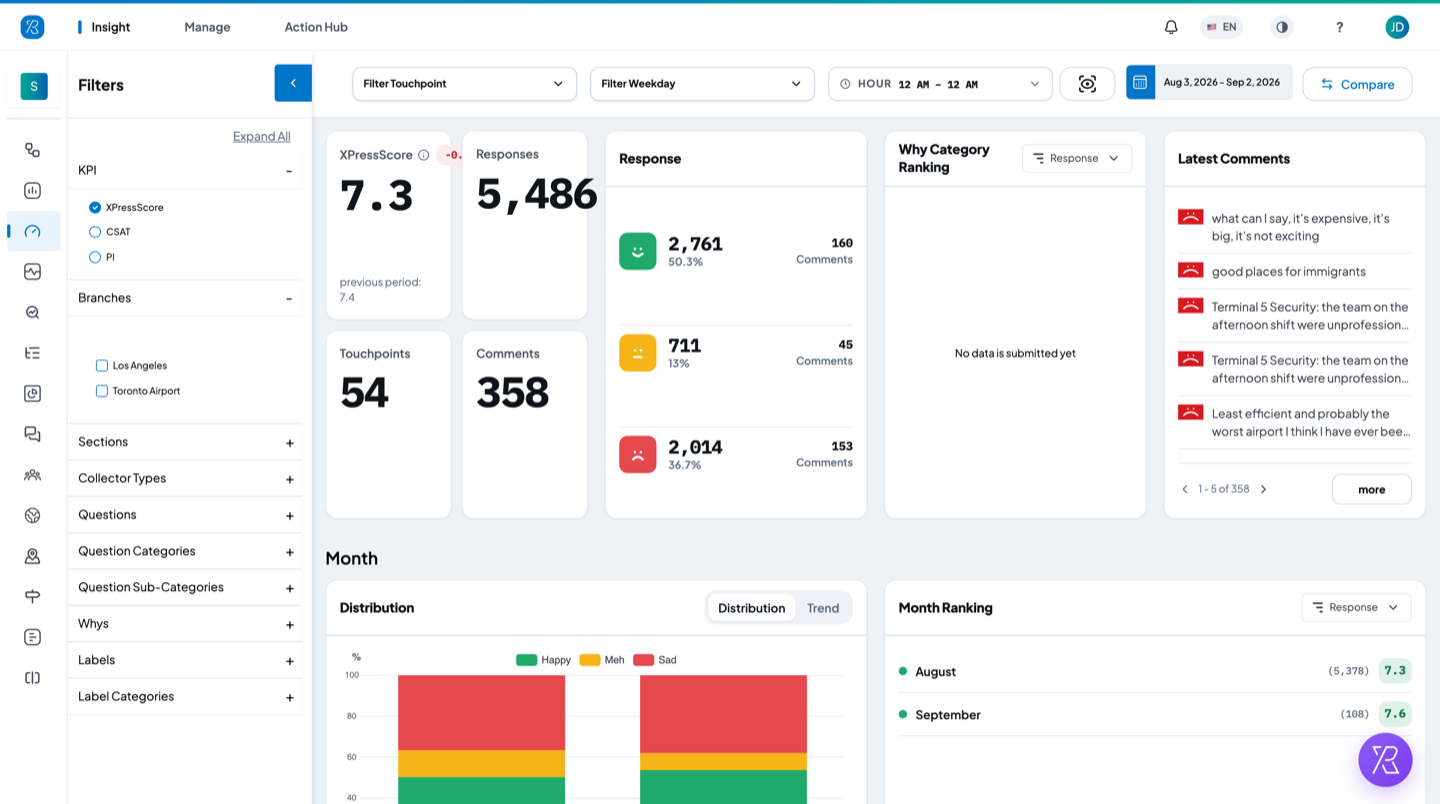Collapse the Filters panel arrow button
The image size is (1440, 804).
(293, 83)
